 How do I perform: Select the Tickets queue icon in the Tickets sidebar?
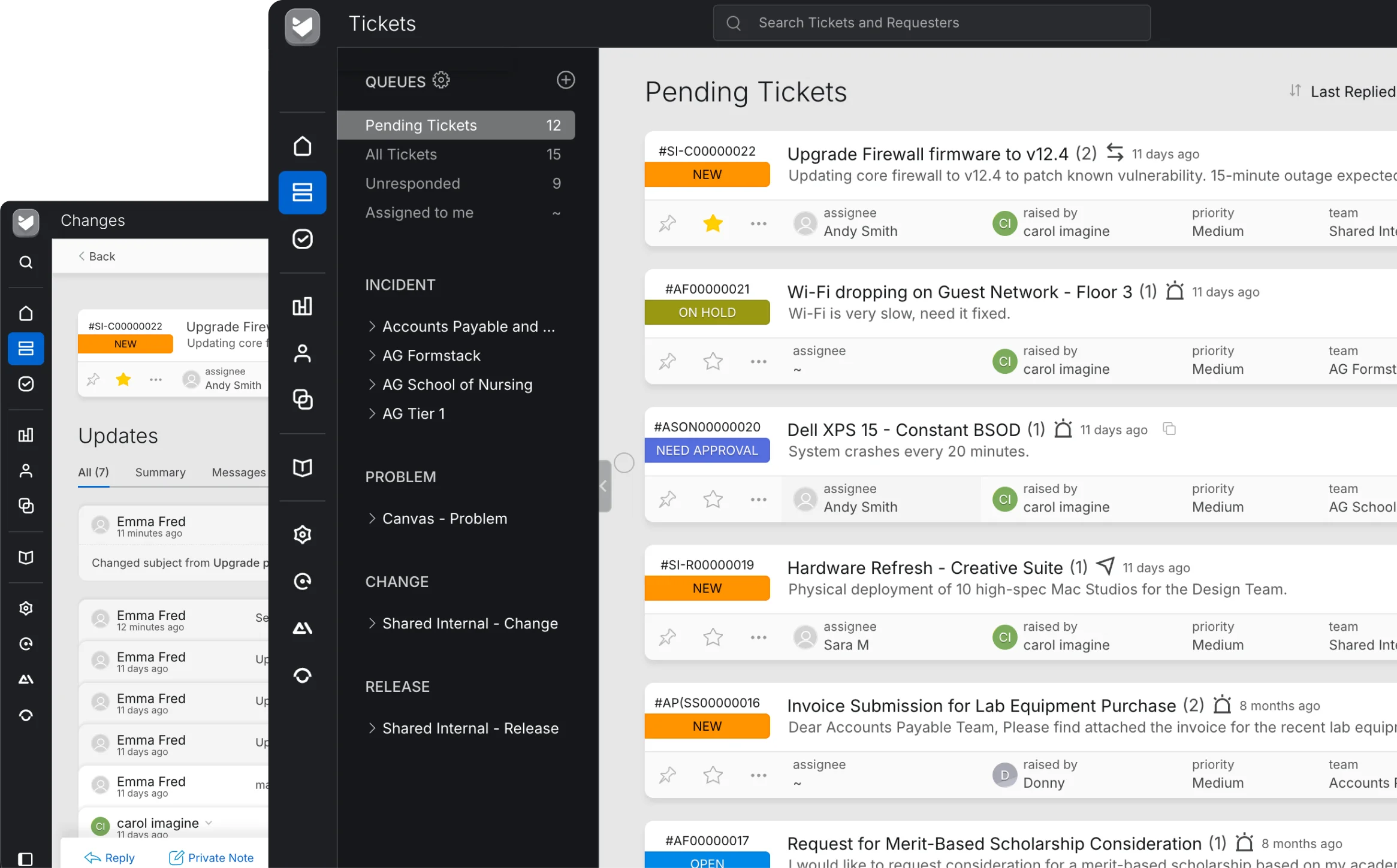click(x=302, y=192)
